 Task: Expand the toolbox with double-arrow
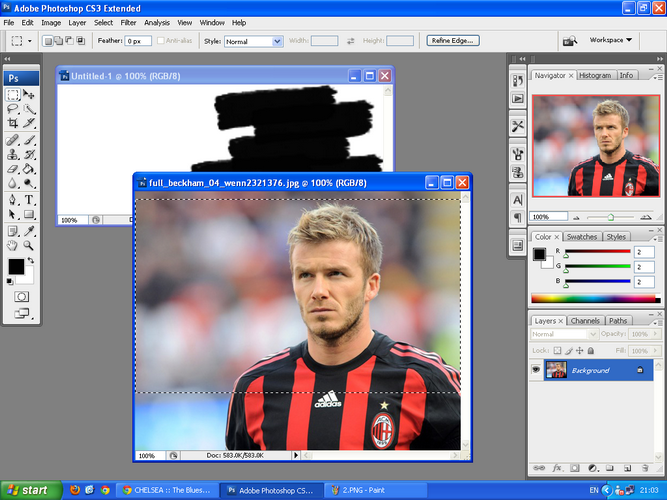point(7,59)
